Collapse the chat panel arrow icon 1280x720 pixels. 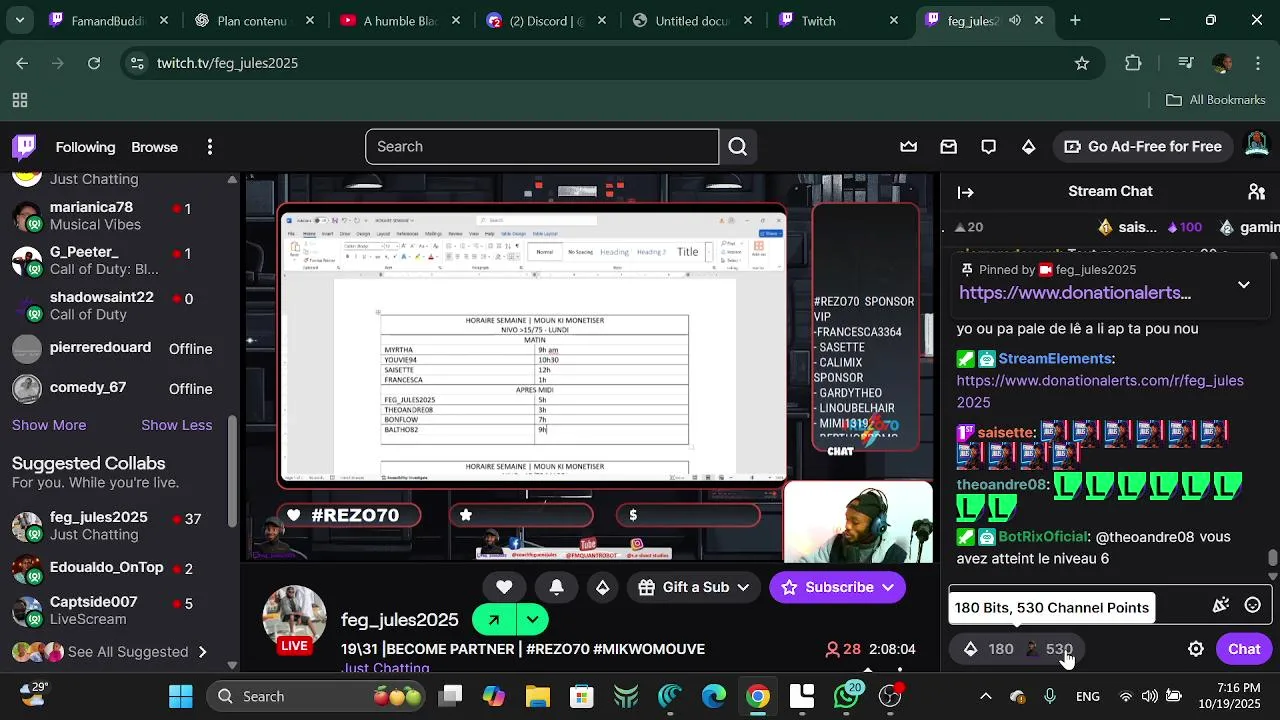966,192
